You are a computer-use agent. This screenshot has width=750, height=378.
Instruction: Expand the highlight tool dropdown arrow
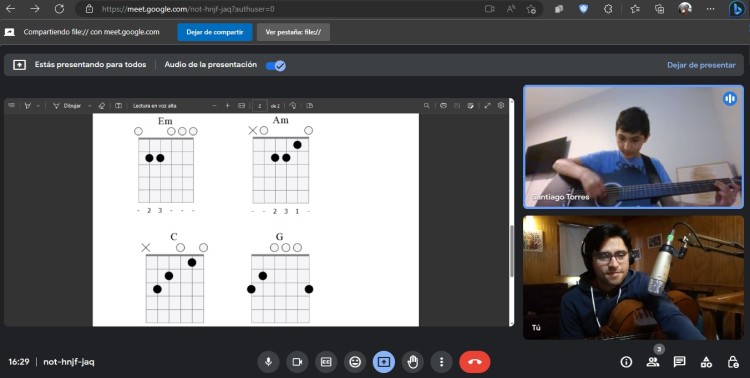coord(38,106)
